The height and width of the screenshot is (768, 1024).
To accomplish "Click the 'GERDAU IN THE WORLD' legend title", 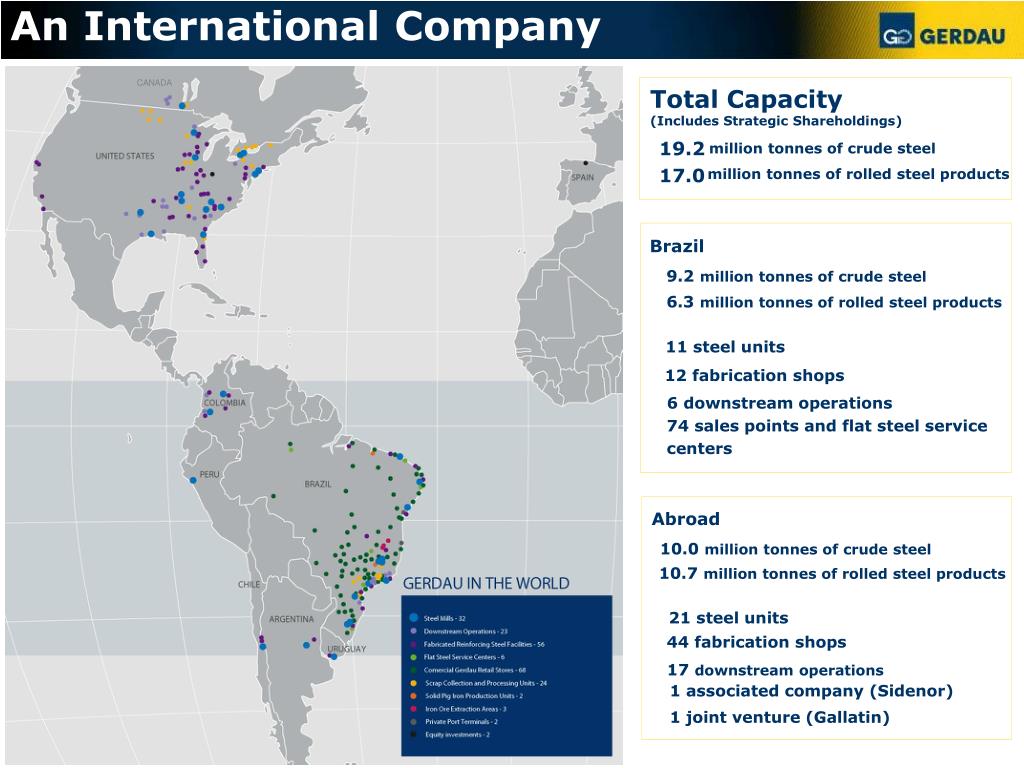I will click(486, 583).
